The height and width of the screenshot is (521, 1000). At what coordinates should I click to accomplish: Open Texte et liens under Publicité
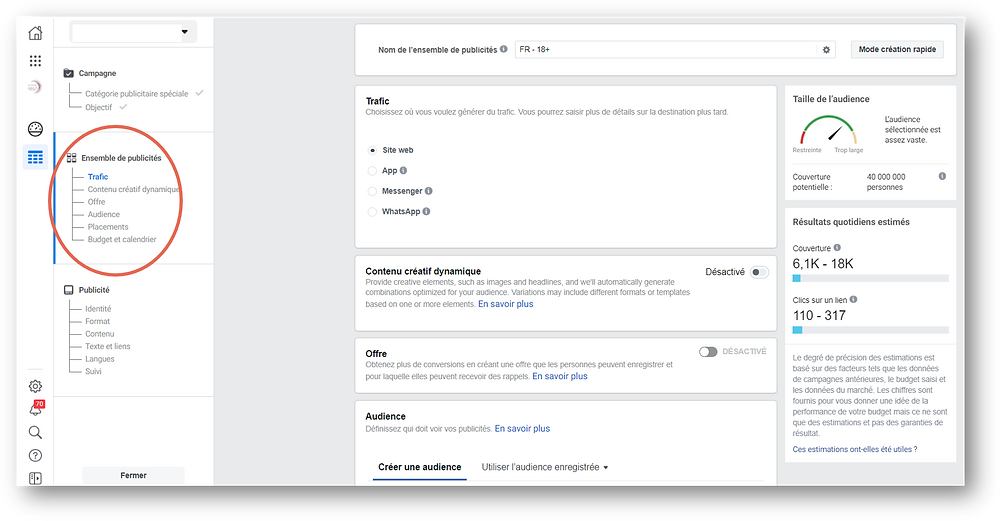point(108,346)
